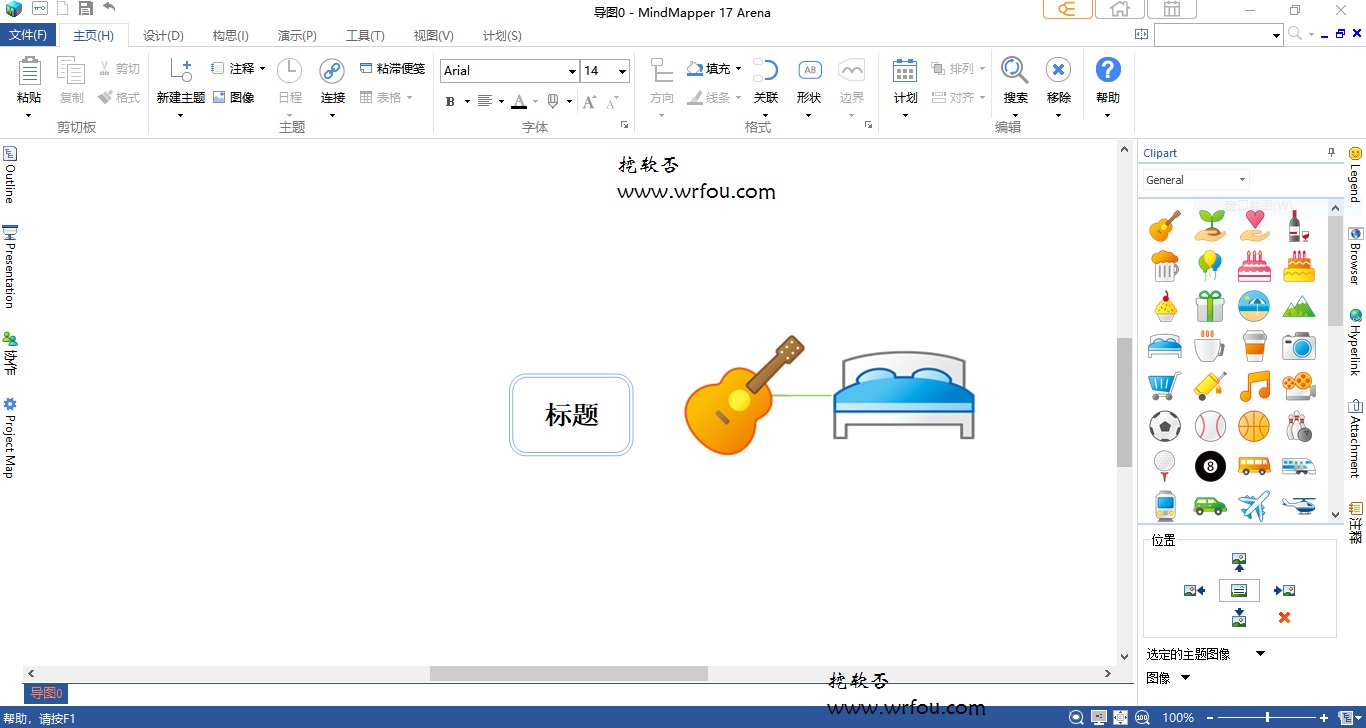Open 文件(F) menu
This screenshot has height=728, width=1366.
point(28,35)
